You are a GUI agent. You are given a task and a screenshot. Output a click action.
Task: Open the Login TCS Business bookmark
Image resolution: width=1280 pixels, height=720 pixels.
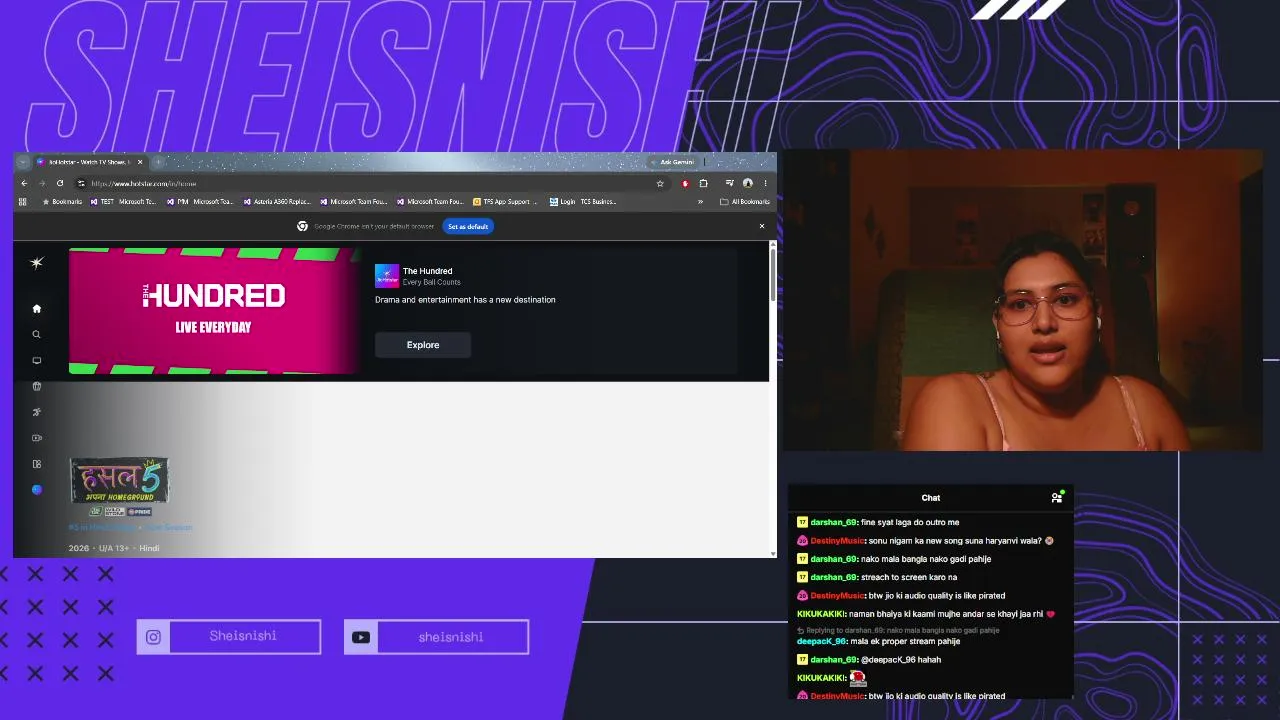pos(583,202)
